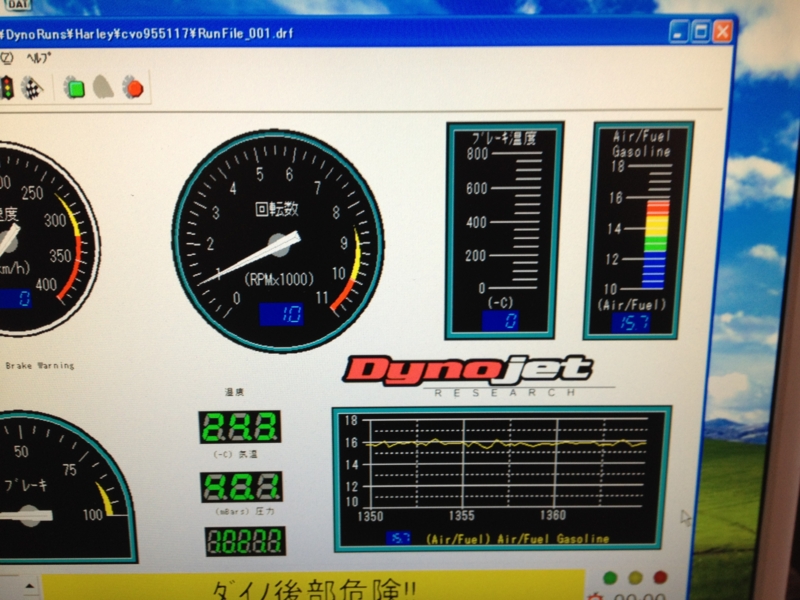This screenshot has width=800, height=600.
Task: Click the Air/Fuel Gasoline bar gauge
Action: click(638, 230)
